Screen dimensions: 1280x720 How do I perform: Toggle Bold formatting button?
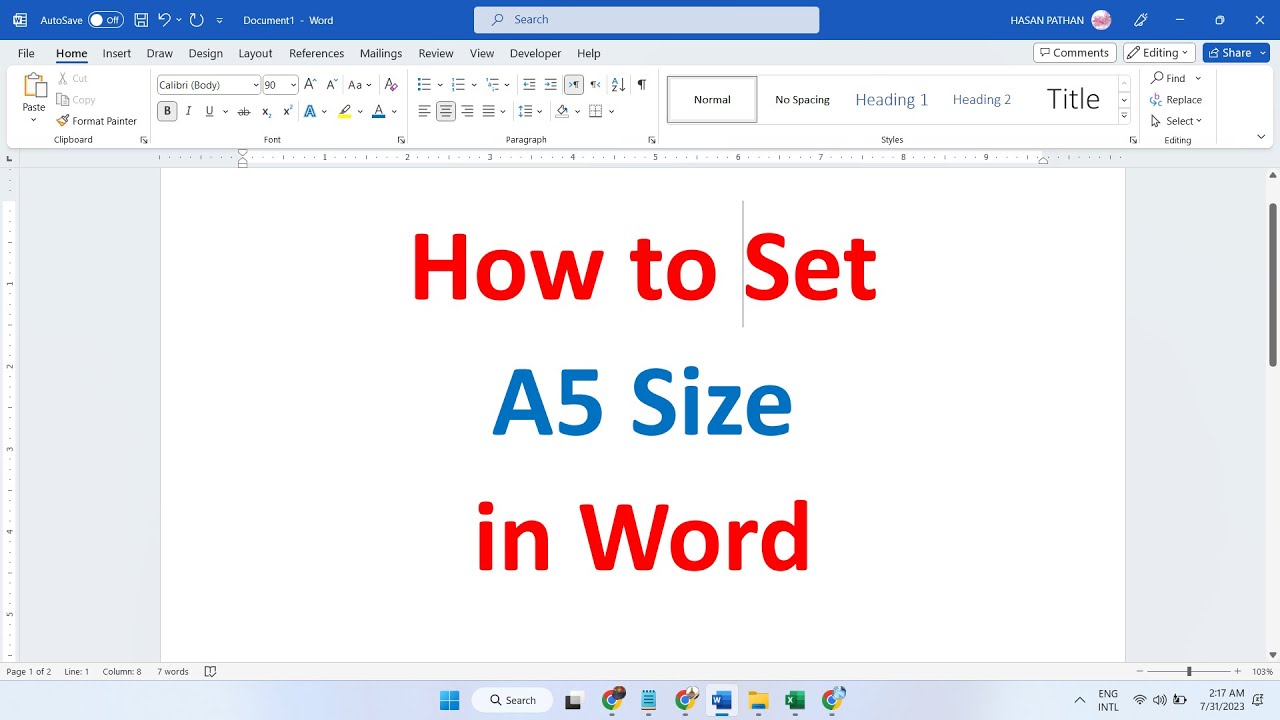[x=167, y=111]
